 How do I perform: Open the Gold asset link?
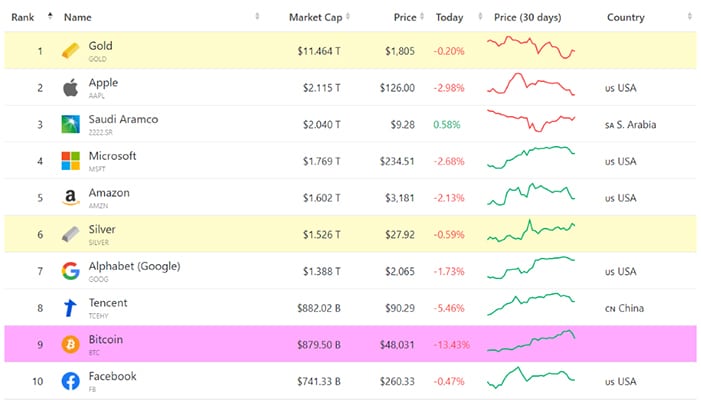coord(101,46)
